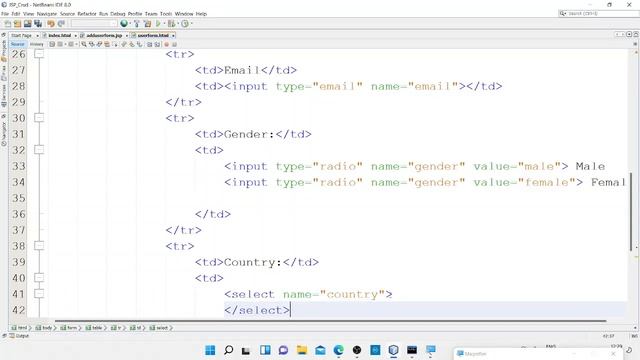Close the userform.html tab

[x=173, y=36]
